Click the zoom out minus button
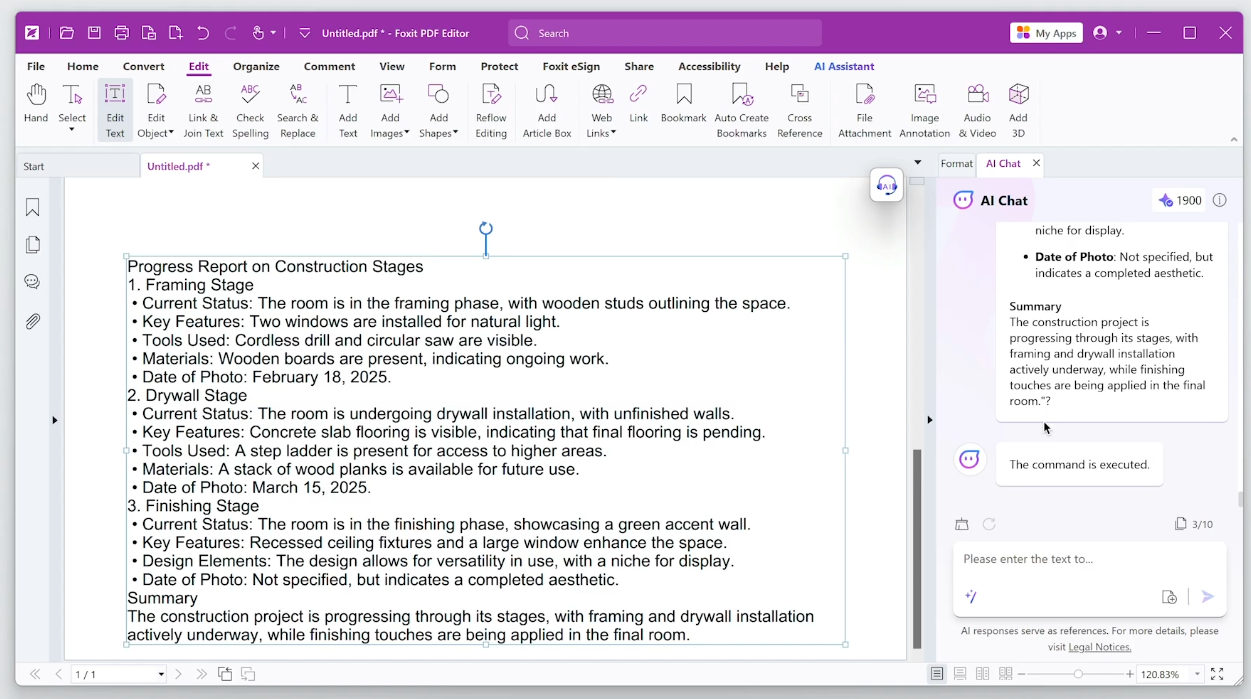The height and width of the screenshot is (699, 1251). point(1022,674)
